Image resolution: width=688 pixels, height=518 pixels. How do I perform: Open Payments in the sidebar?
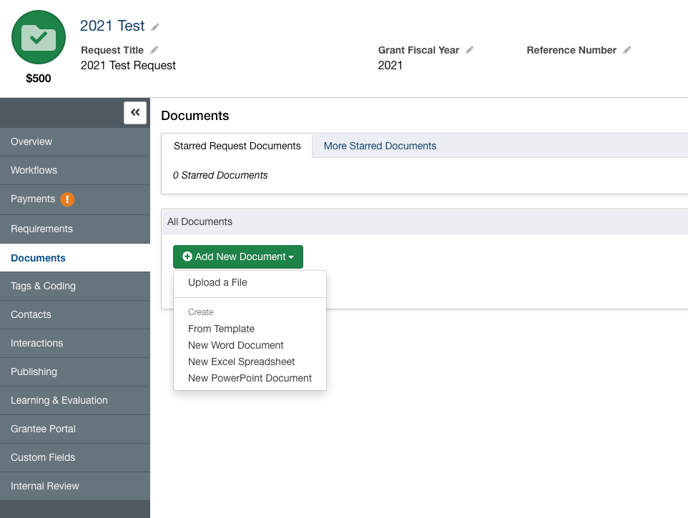tap(75, 199)
